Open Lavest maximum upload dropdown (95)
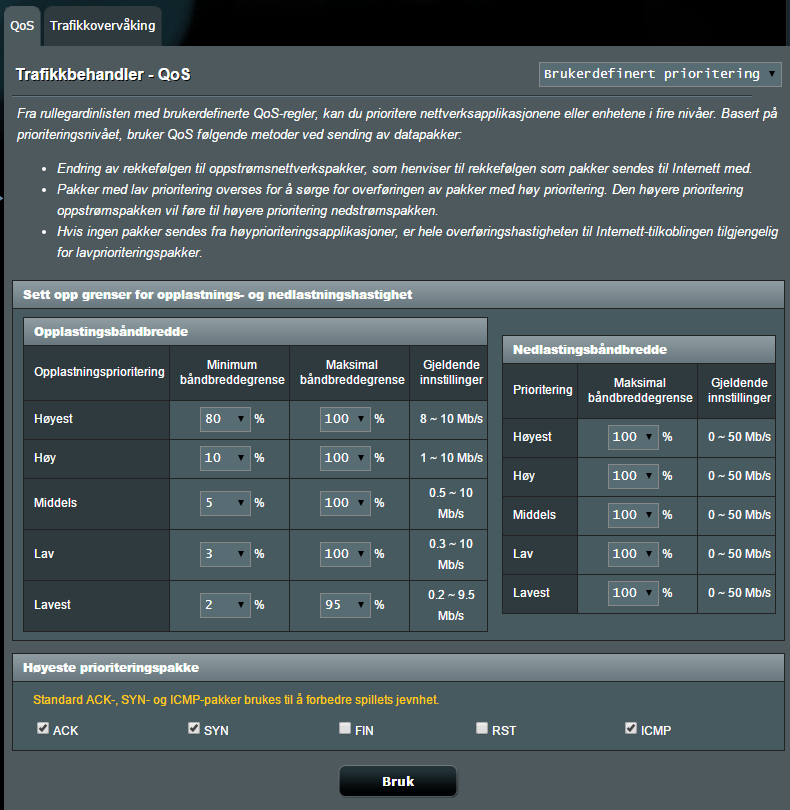 click(x=345, y=605)
